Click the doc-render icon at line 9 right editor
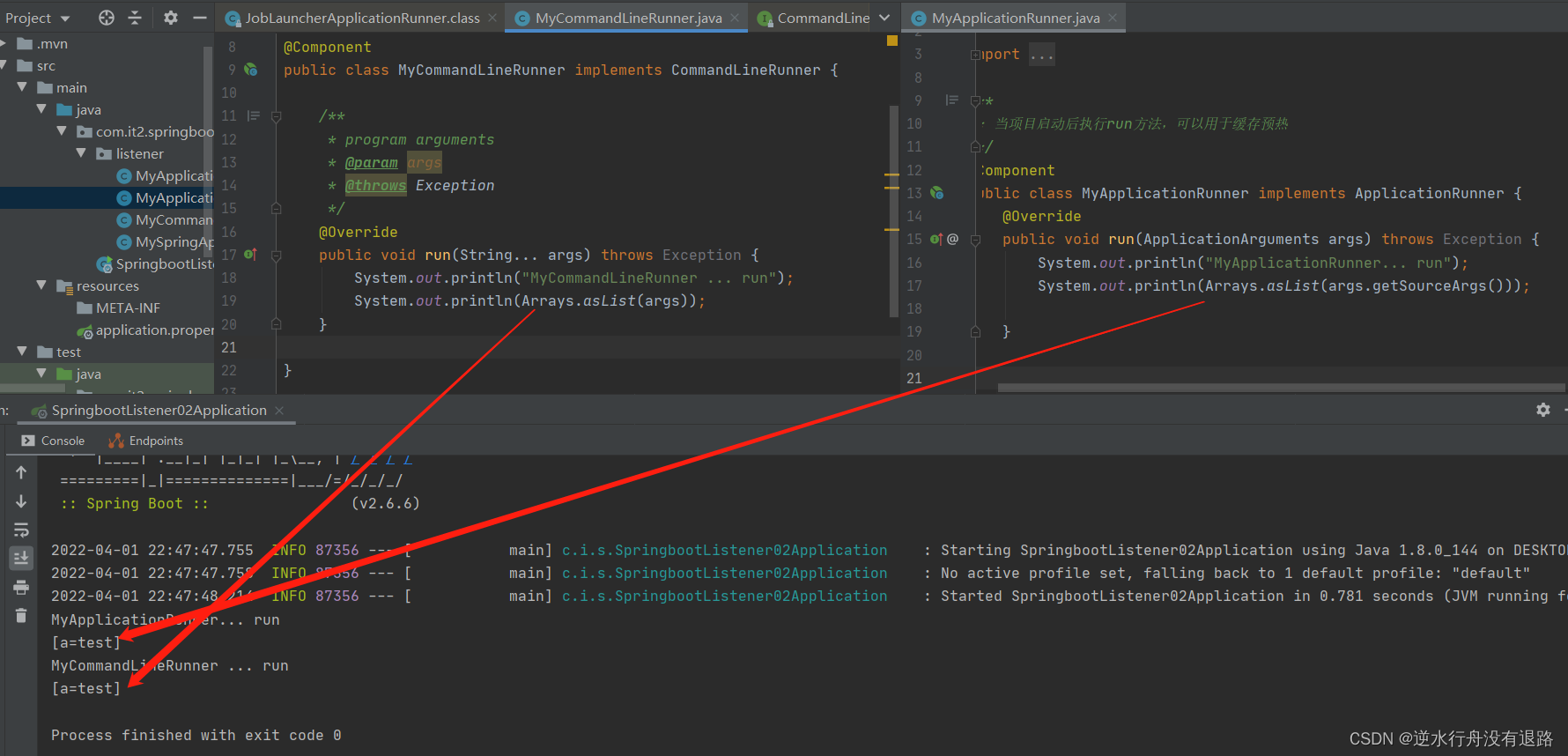The width and height of the screenshot is (1568, 756). coord(951,100)
